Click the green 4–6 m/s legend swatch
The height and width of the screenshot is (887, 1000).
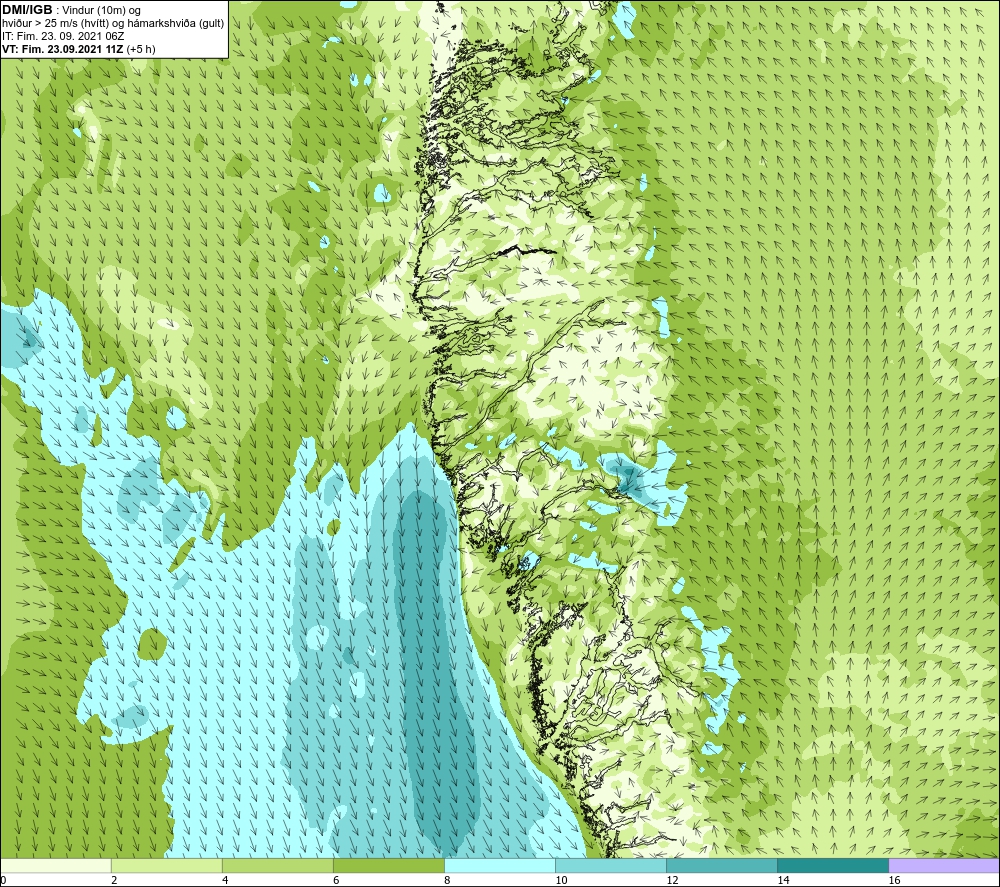point(277,865)
